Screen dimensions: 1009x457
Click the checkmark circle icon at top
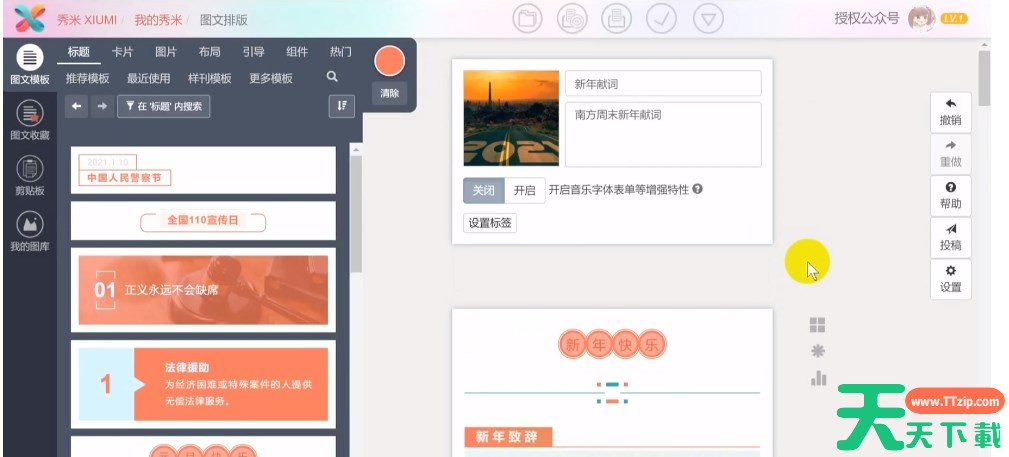[x=661, y=18]
